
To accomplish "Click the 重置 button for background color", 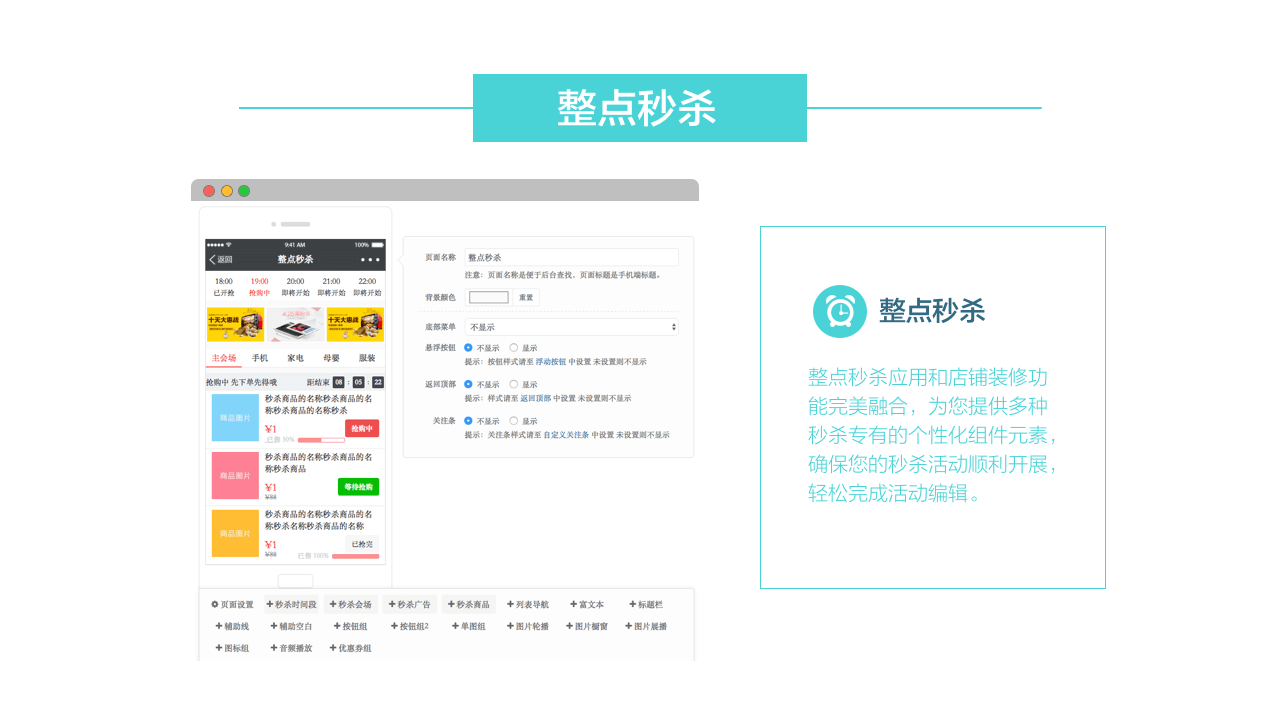I will (526, 297).
